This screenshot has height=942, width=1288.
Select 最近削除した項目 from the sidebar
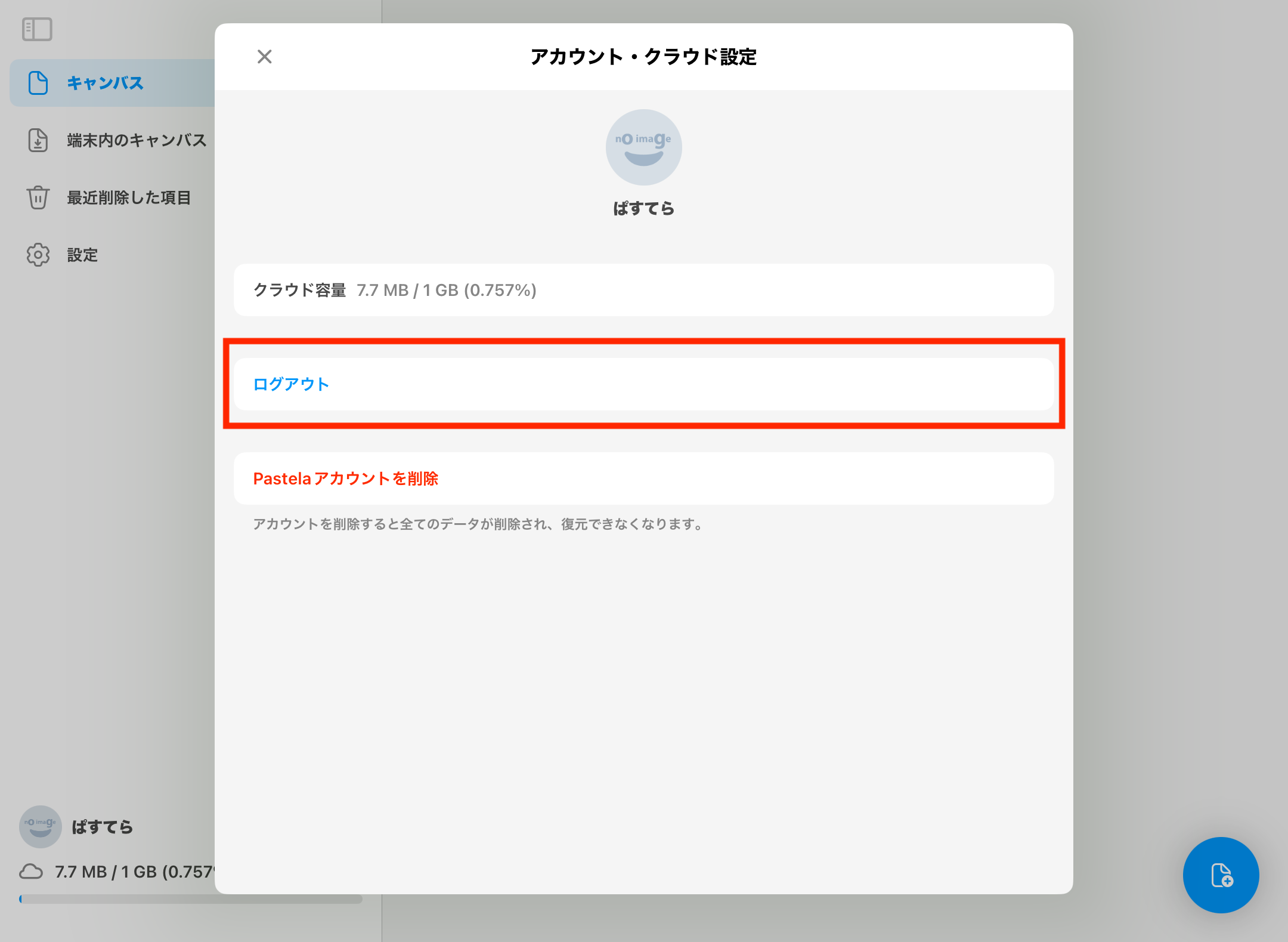click(x=128, y=197)
